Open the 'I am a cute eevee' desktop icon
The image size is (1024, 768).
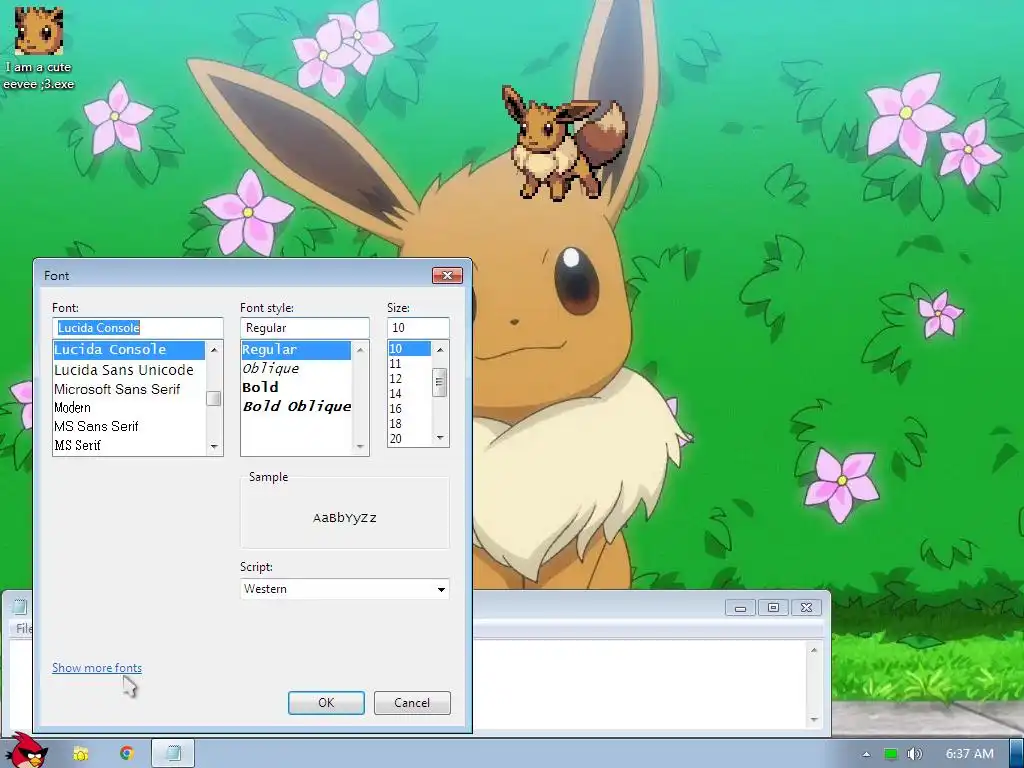pyautogui.click(x=39, y=48)
